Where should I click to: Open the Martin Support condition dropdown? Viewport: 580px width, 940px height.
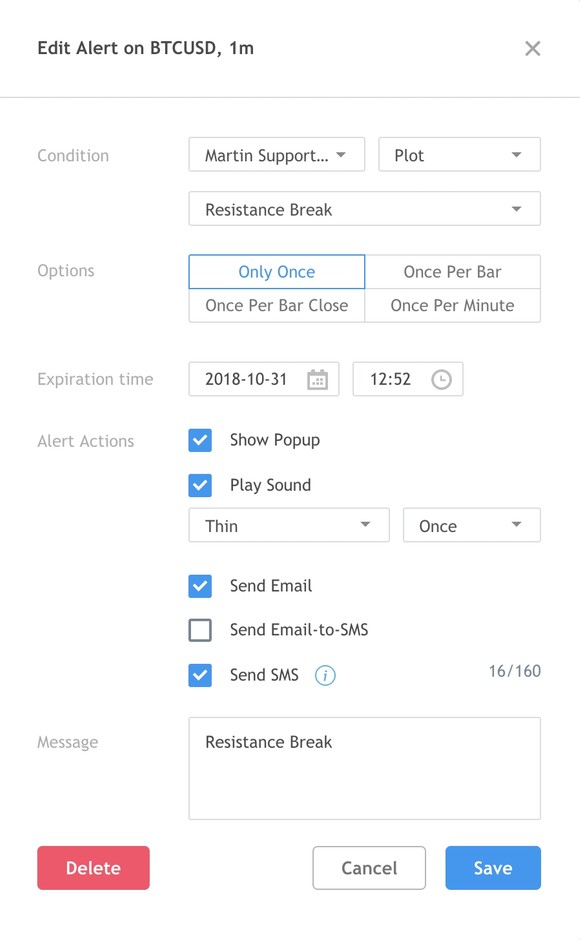[x=277, y=155]
